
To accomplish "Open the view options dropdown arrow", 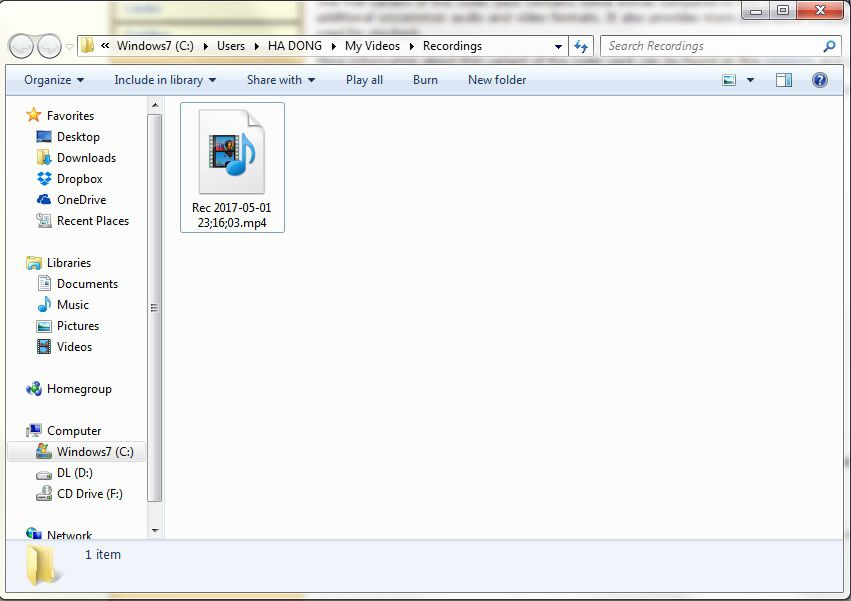I will tap(751, 80).
